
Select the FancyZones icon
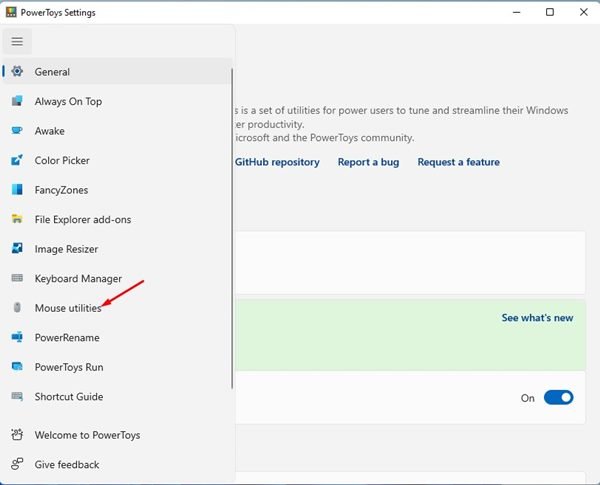pyautogui.click(x=17, y=190)
